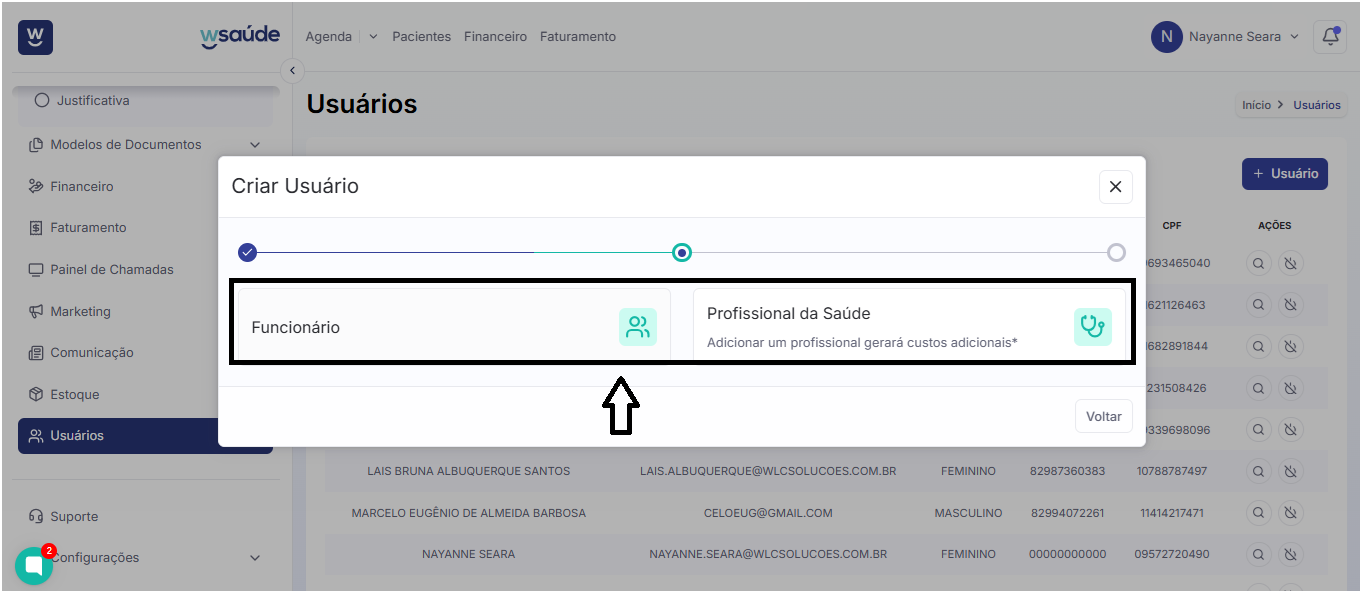The image size is (1360, 591).
Task: Deactivate user with CPF ending 8096
Action: tap(1291, 430)
